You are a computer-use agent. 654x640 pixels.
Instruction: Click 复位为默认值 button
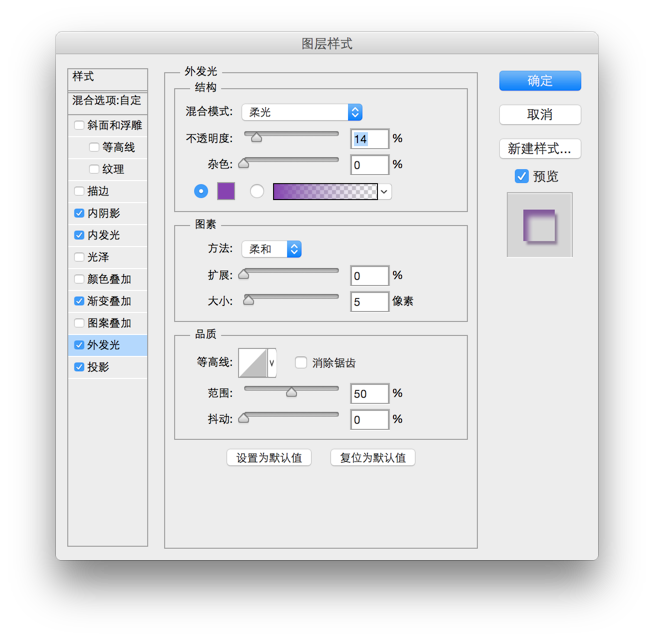point(373,458)
